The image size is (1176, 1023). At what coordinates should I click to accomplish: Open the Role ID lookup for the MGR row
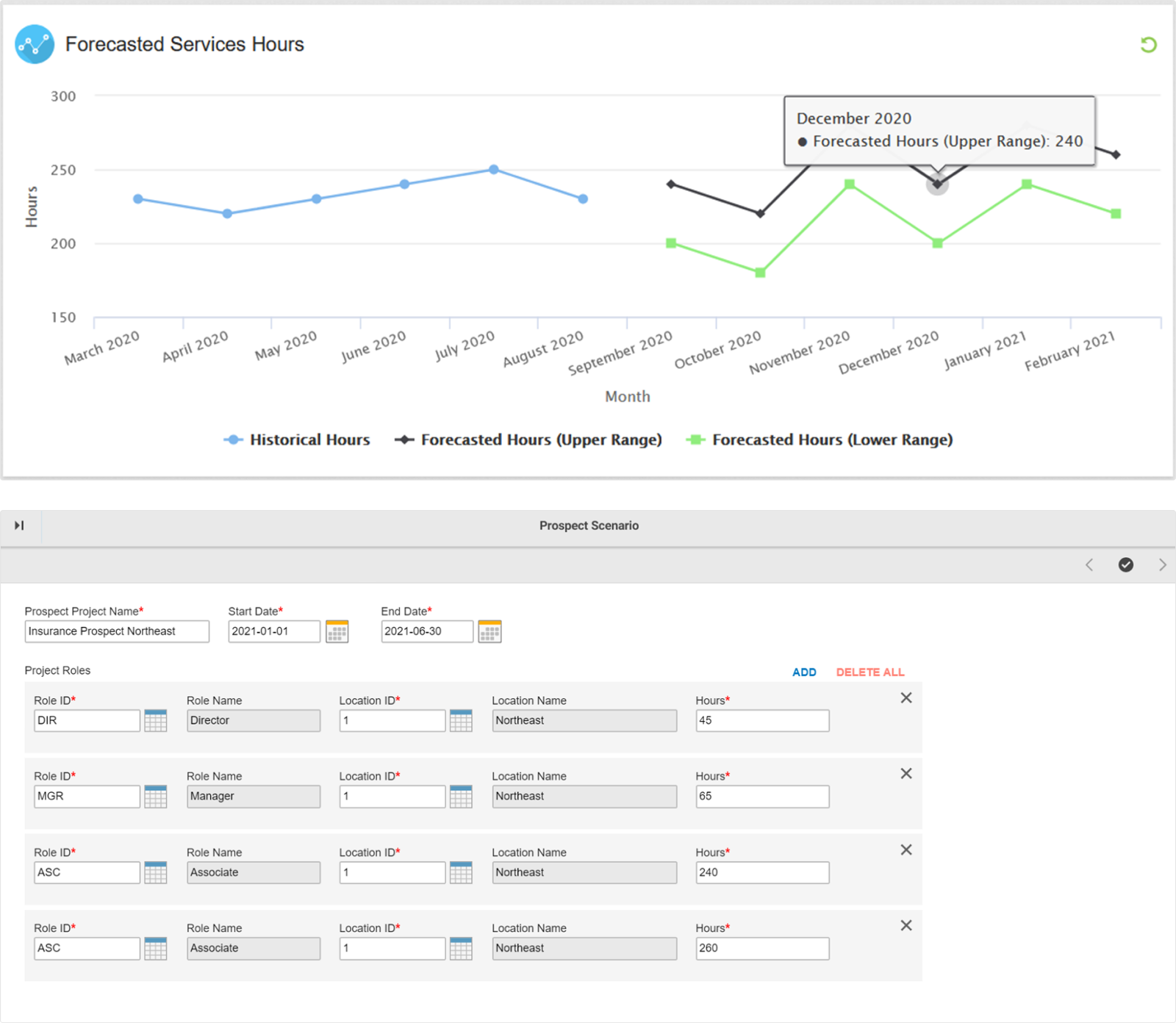[155, 797]
